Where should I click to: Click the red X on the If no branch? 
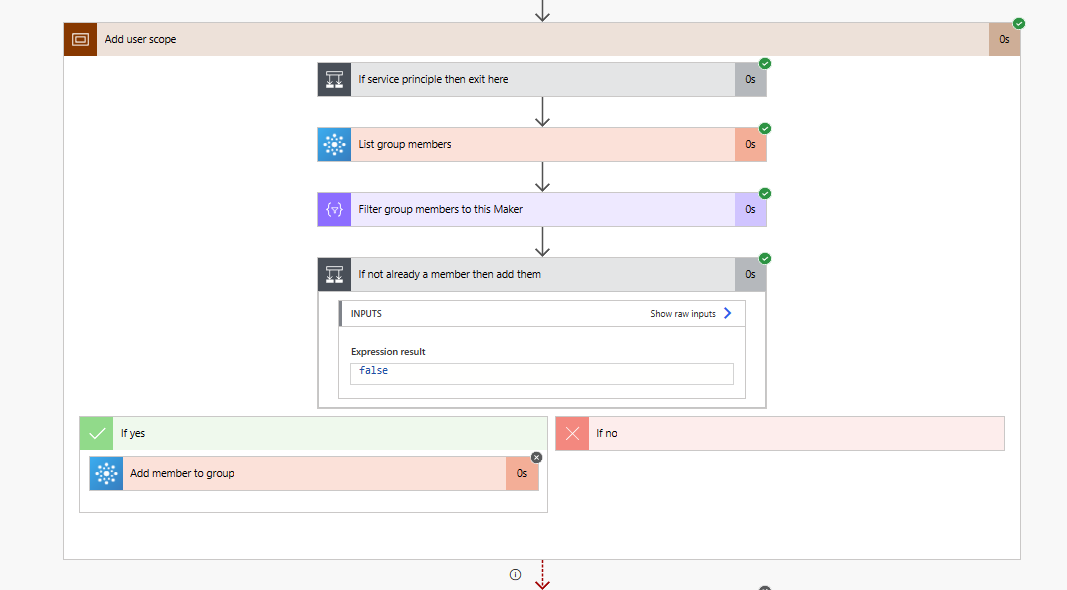(571, 433)
